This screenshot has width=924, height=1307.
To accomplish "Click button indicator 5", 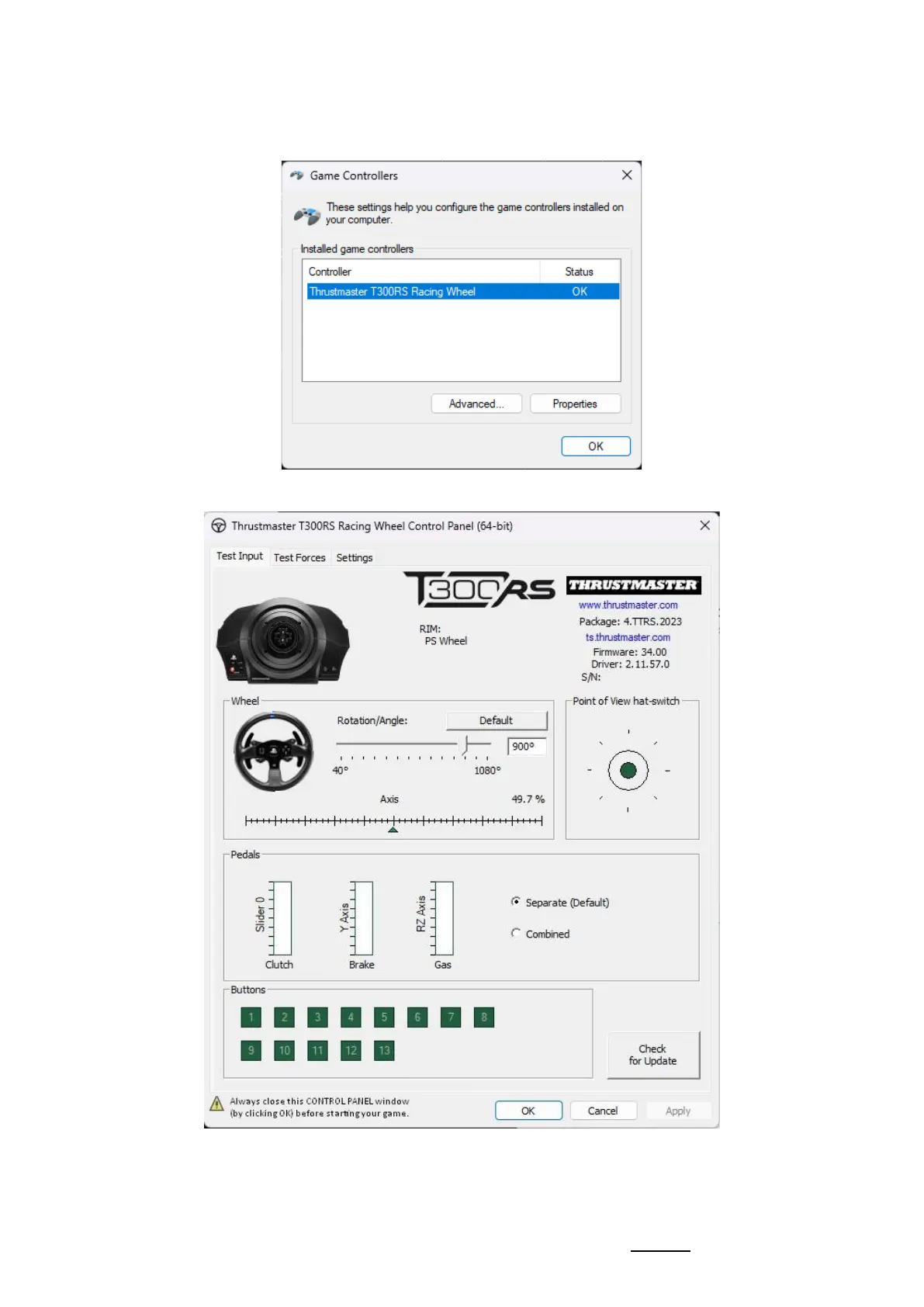I will [x=384, y=1017].
